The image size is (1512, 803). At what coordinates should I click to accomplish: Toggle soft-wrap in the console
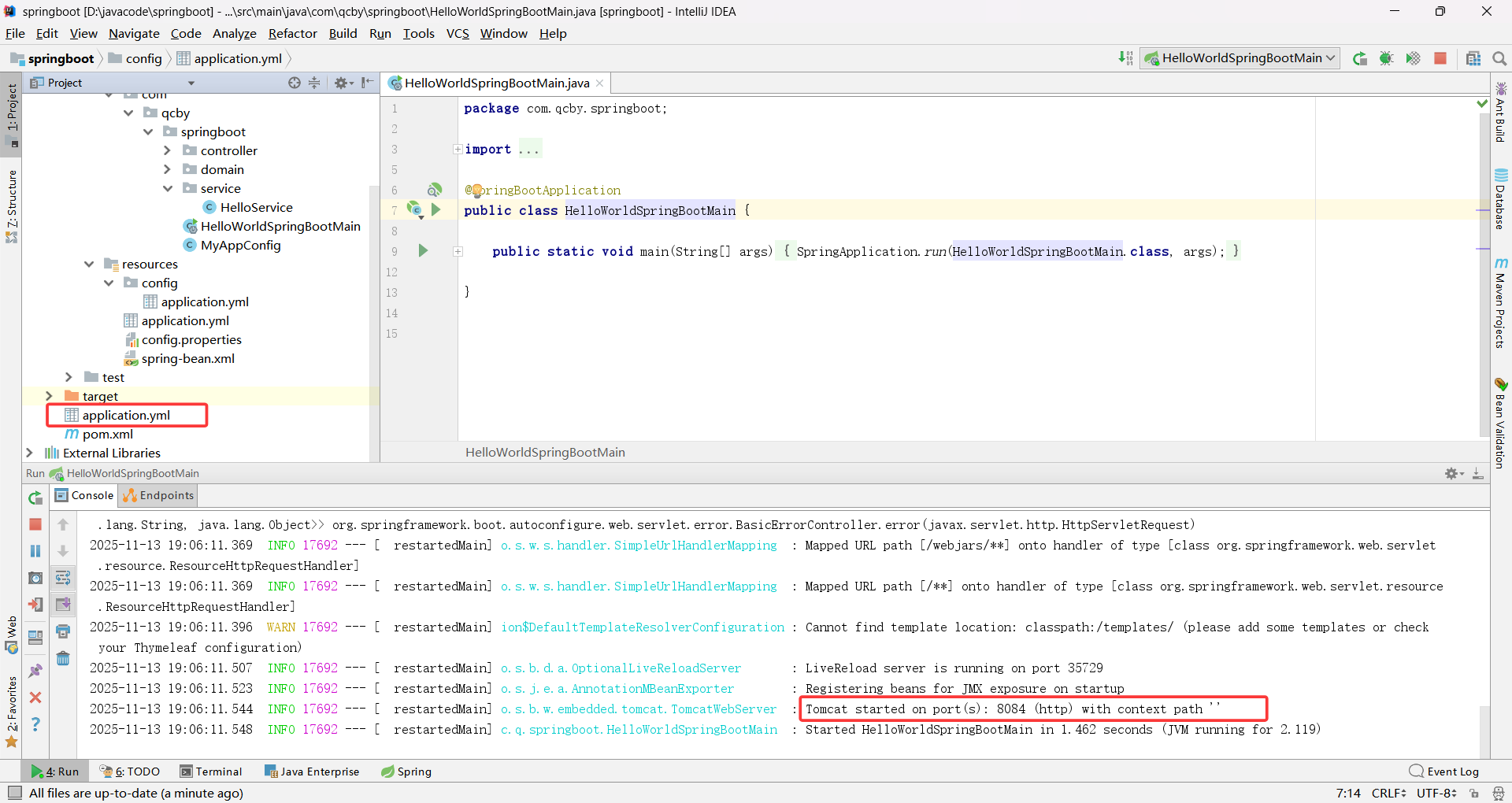pyautogui.click(x=63, y=578)
